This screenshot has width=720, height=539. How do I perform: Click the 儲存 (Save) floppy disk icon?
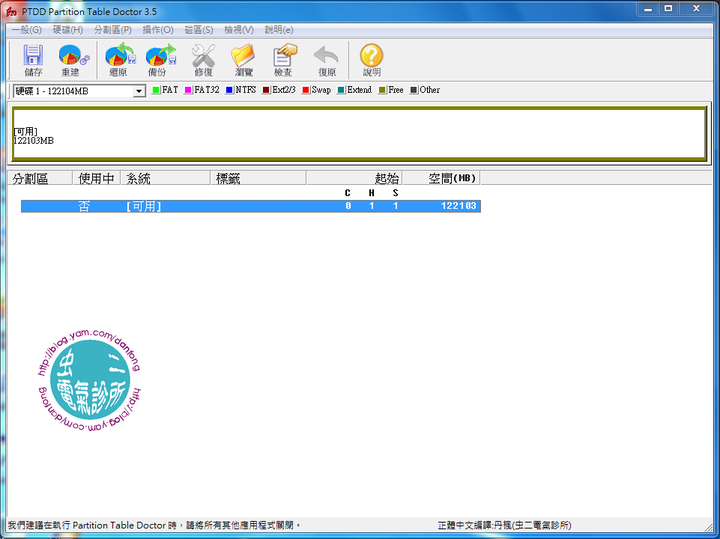pyautogui.click(x=33, y=60)
